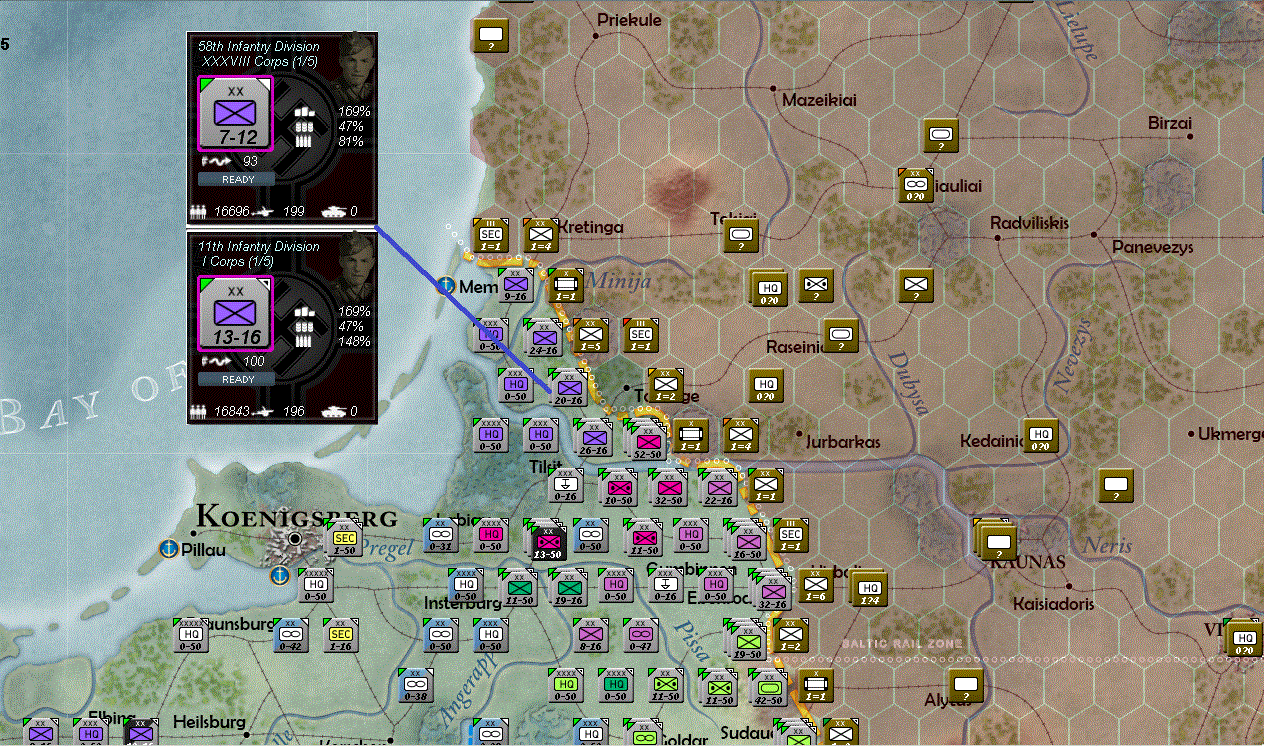Click the 'I Corps (1/5)' label

point(237,262)
